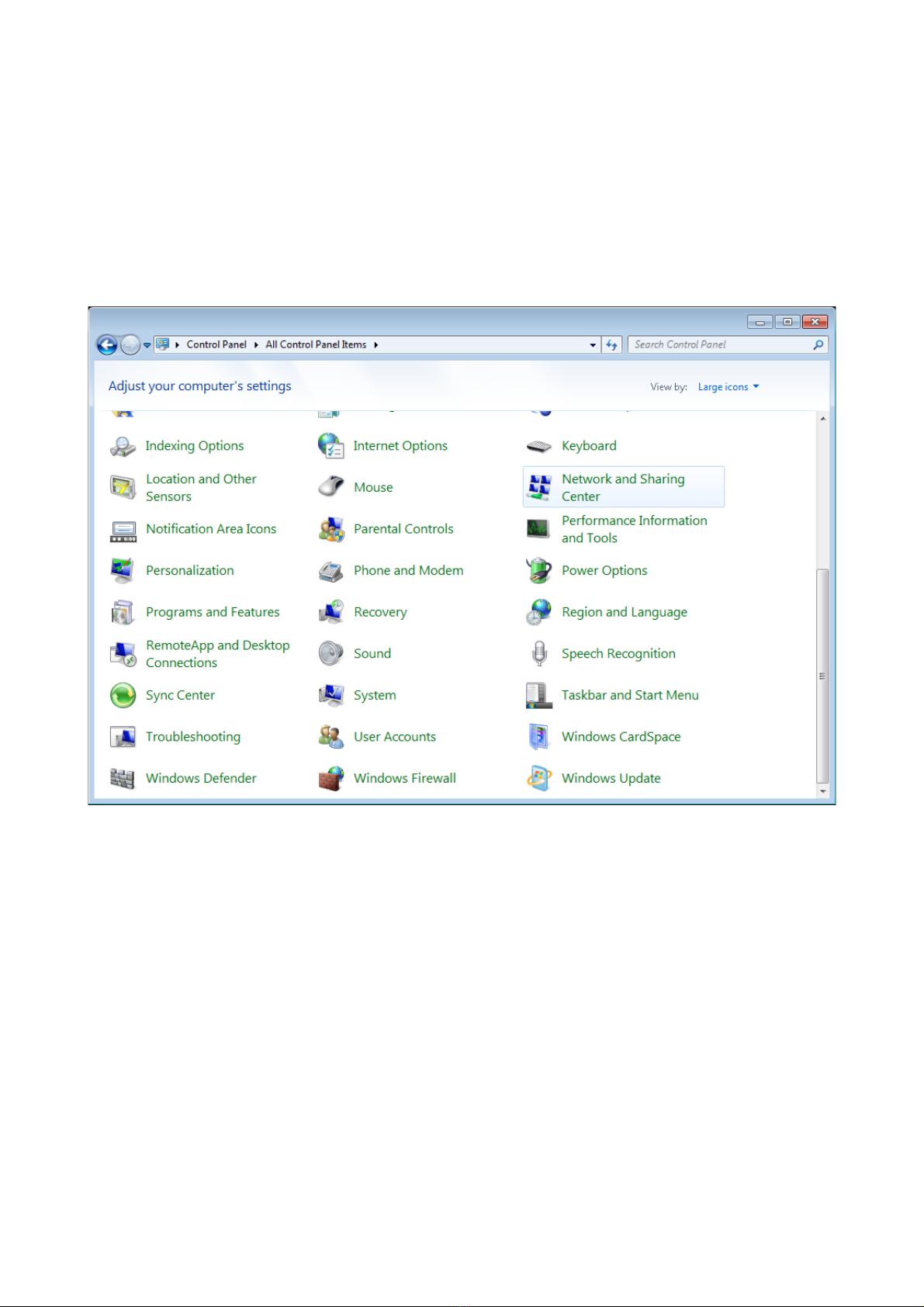Open the Recovery icon

[330, 612]
